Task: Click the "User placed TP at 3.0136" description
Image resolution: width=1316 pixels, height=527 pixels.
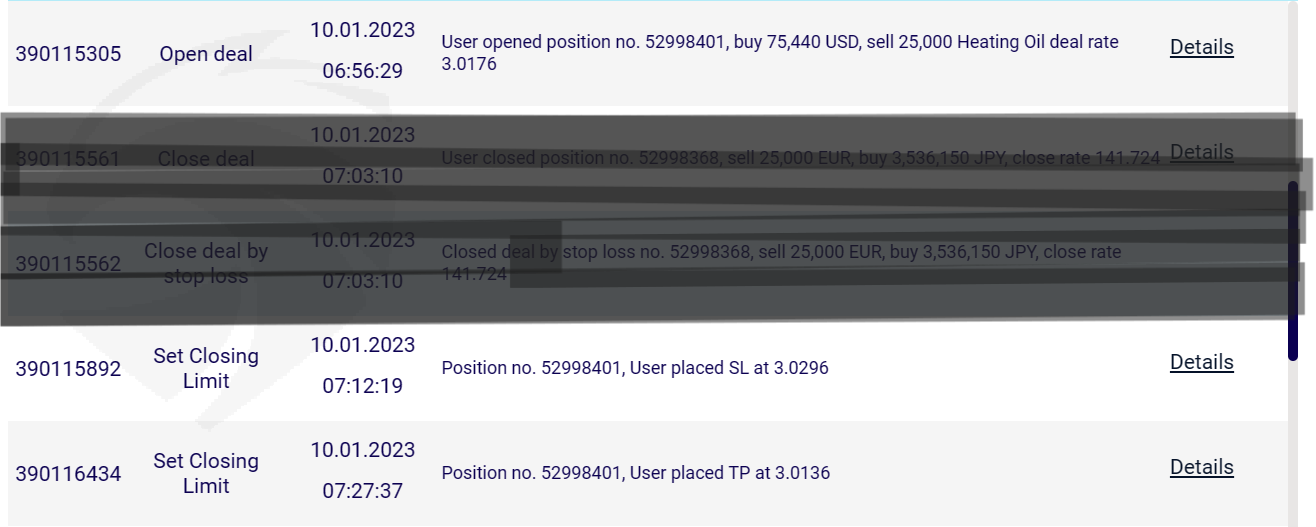Action: (635, 473)
